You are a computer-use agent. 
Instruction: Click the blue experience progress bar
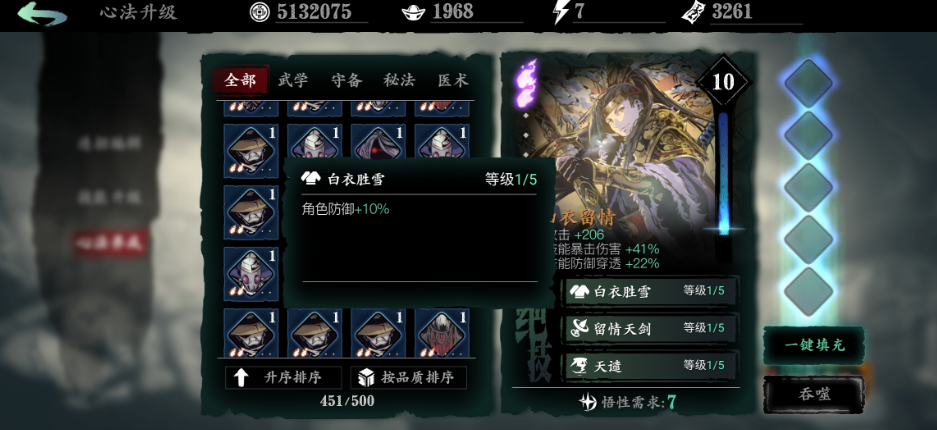point(723,172)
